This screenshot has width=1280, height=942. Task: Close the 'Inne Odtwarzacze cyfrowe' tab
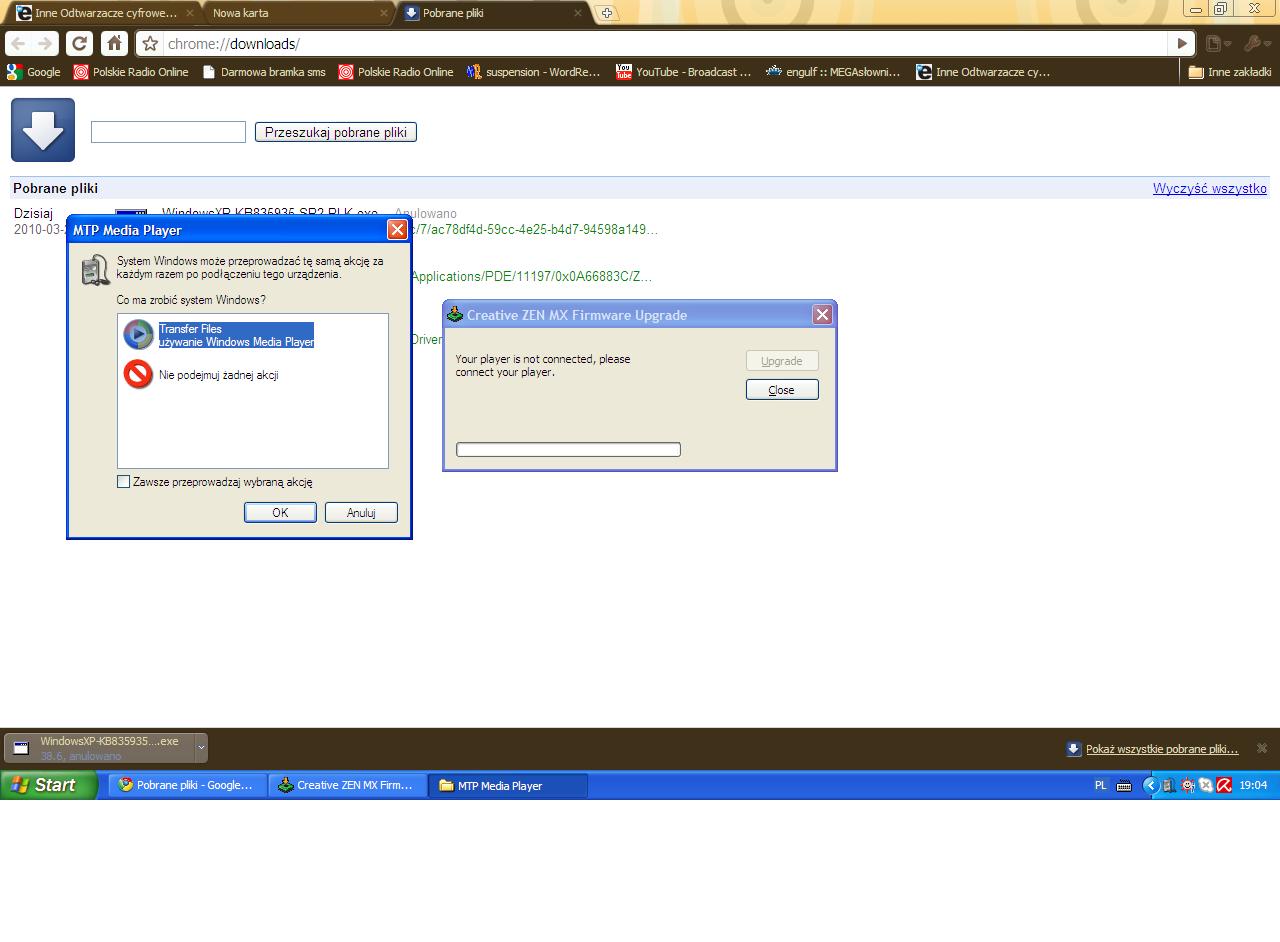point(189,13)
